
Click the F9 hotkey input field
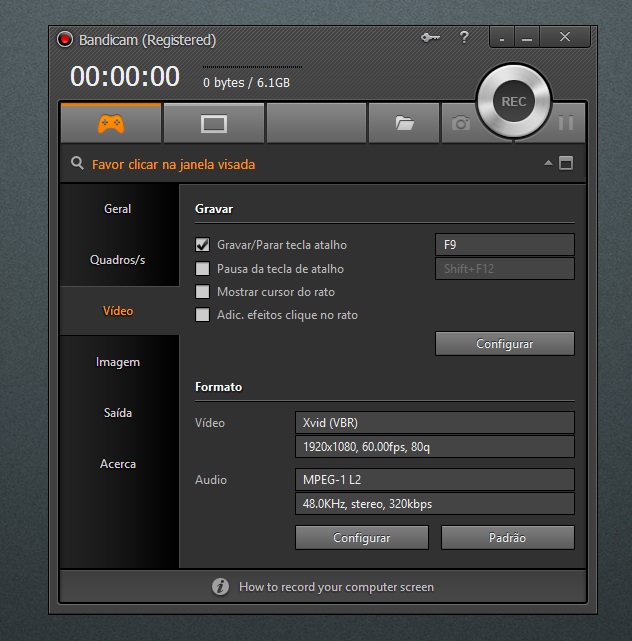coord(505,244)
